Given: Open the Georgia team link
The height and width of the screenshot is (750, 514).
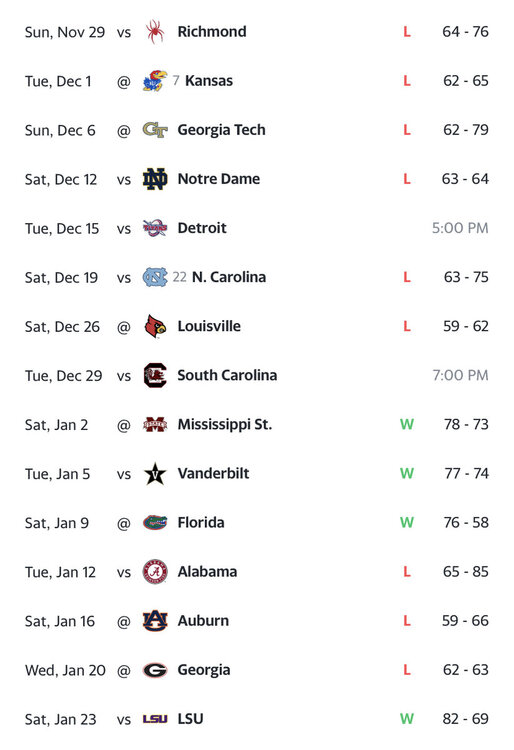Looking at the screenshot, I should coord(204,670).
